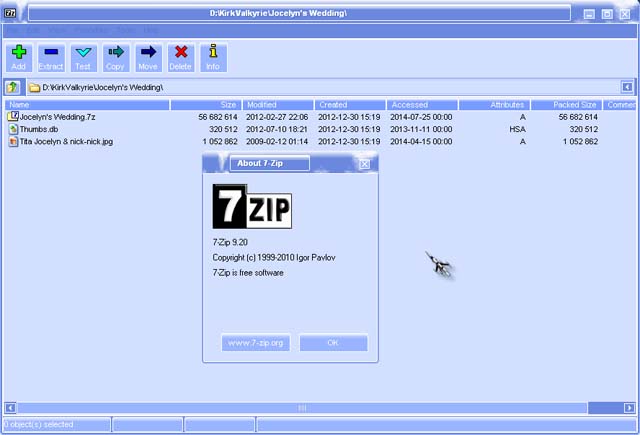Click the '0 object(s) selected' status text
This screenshot has height=435, width=640.
39,424
